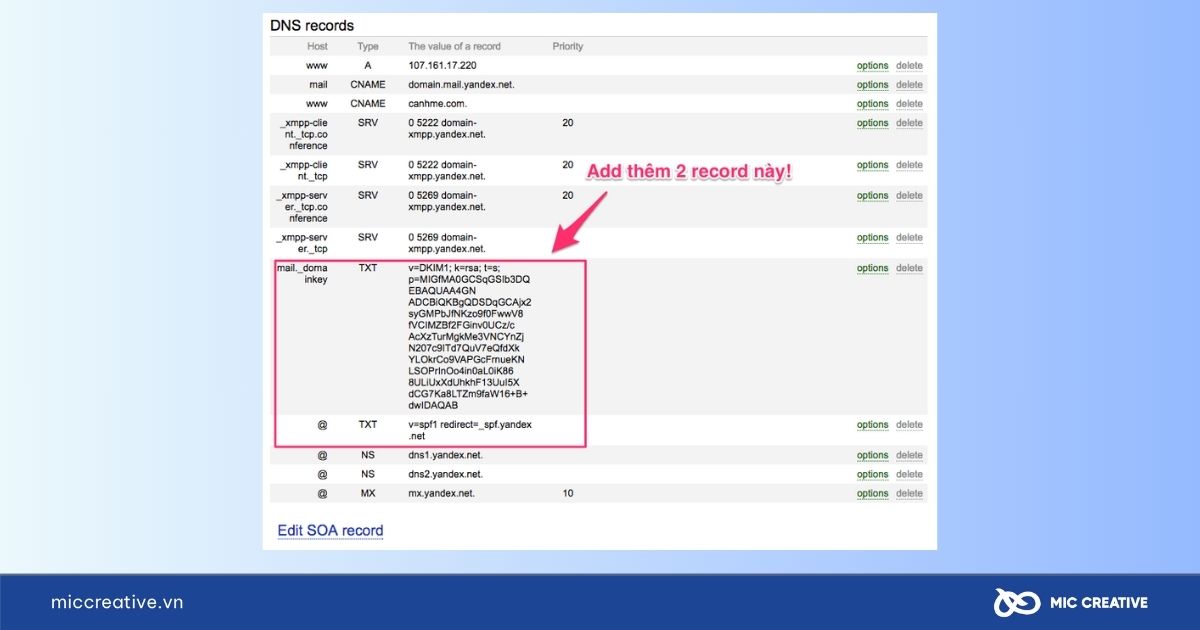Click the v=spf1 redirect value
1200x630 pixels.
[x=470, y=430]
